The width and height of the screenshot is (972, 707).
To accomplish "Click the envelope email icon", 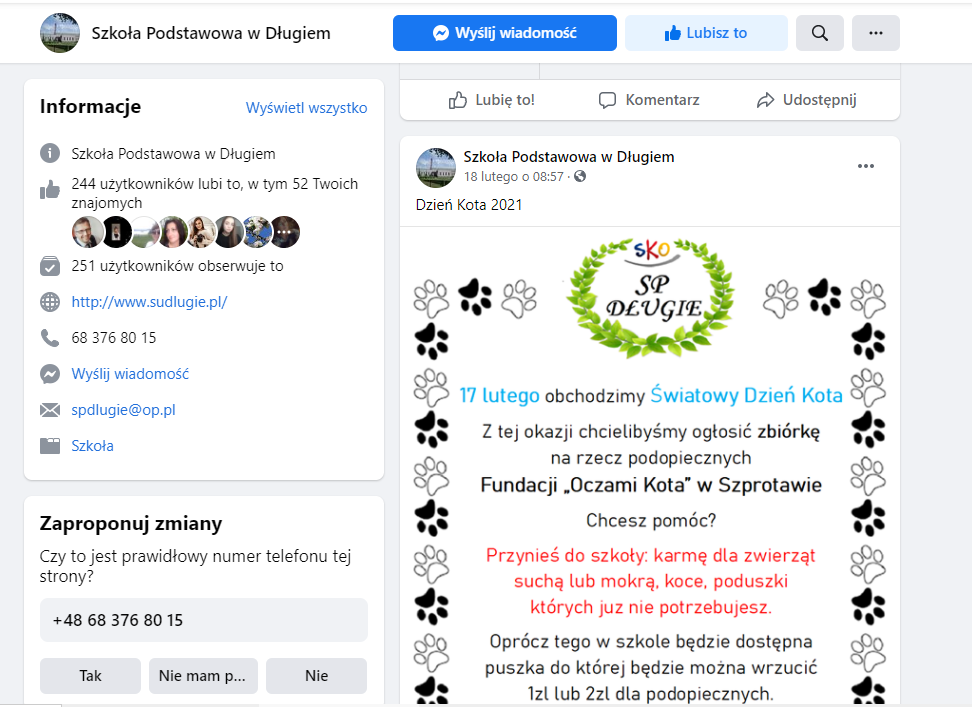I will 50,410.
